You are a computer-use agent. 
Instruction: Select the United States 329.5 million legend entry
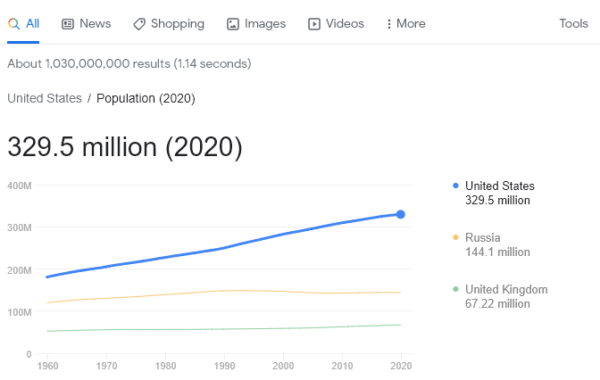click(x=494, y=193)
